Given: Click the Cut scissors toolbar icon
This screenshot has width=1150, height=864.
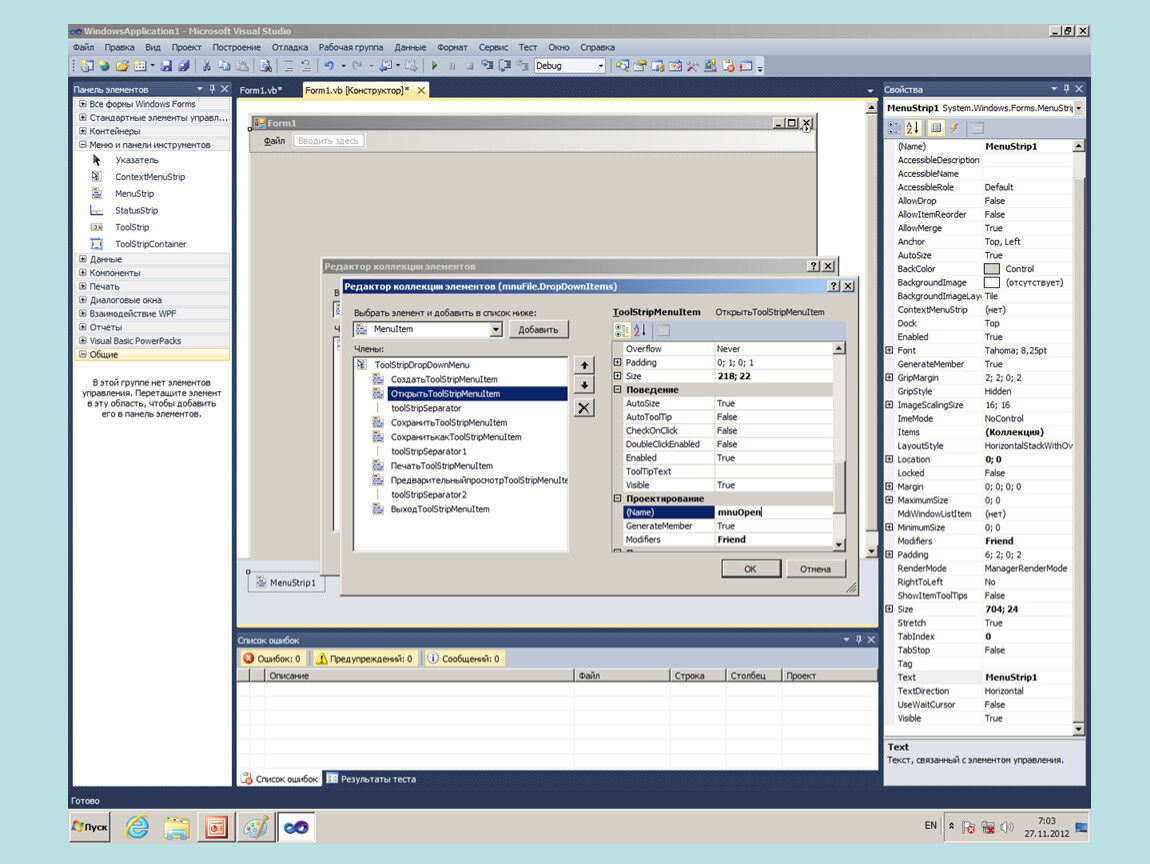Looking at the screenshot, I should (207, 66).
